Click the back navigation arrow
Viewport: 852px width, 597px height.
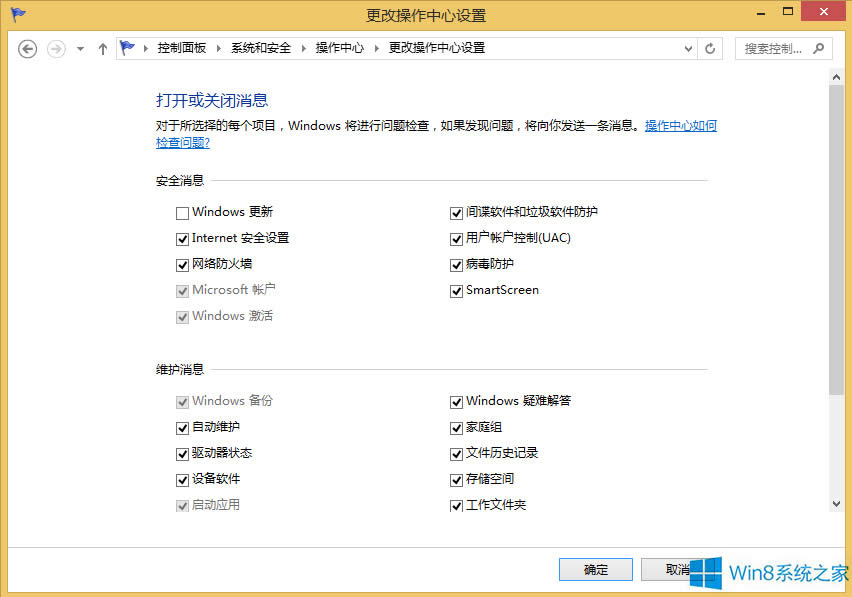27,48
